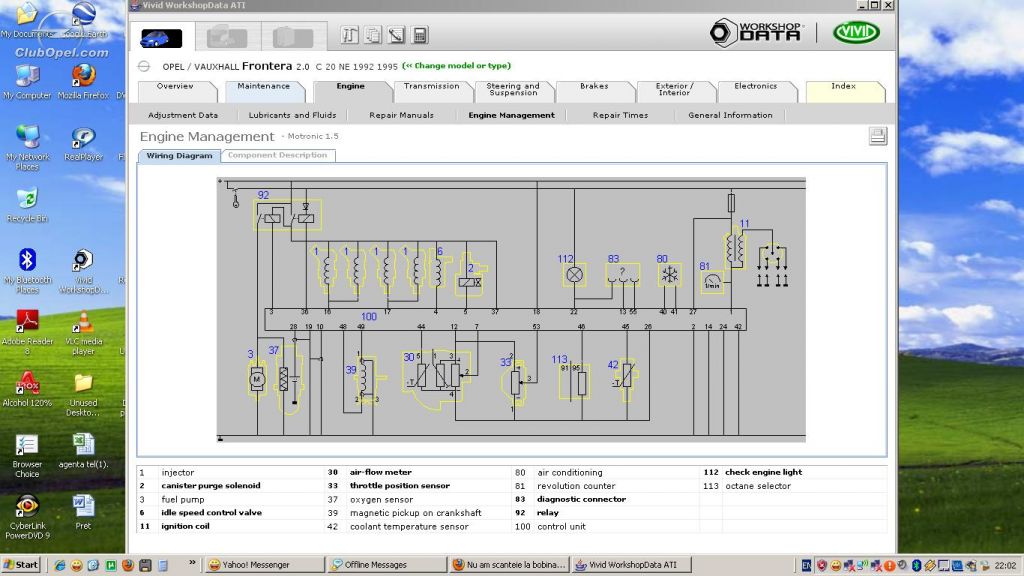Click control unit label 100 in diagram
Image resolution: width=1024 pixels, height=576 pixels.
coord(369,317)
